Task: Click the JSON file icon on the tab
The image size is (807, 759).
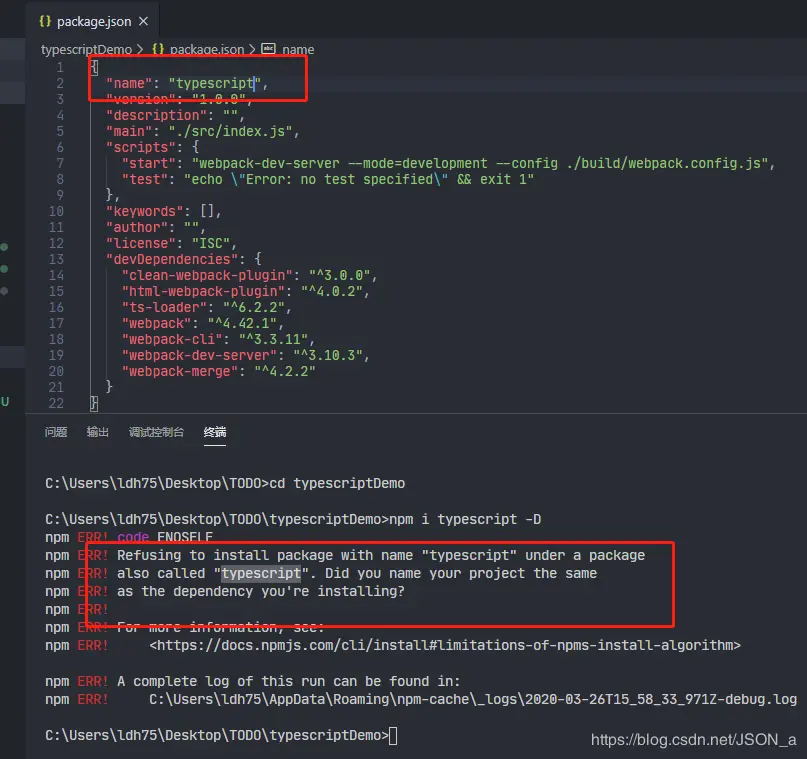Action: pos(45,21)
